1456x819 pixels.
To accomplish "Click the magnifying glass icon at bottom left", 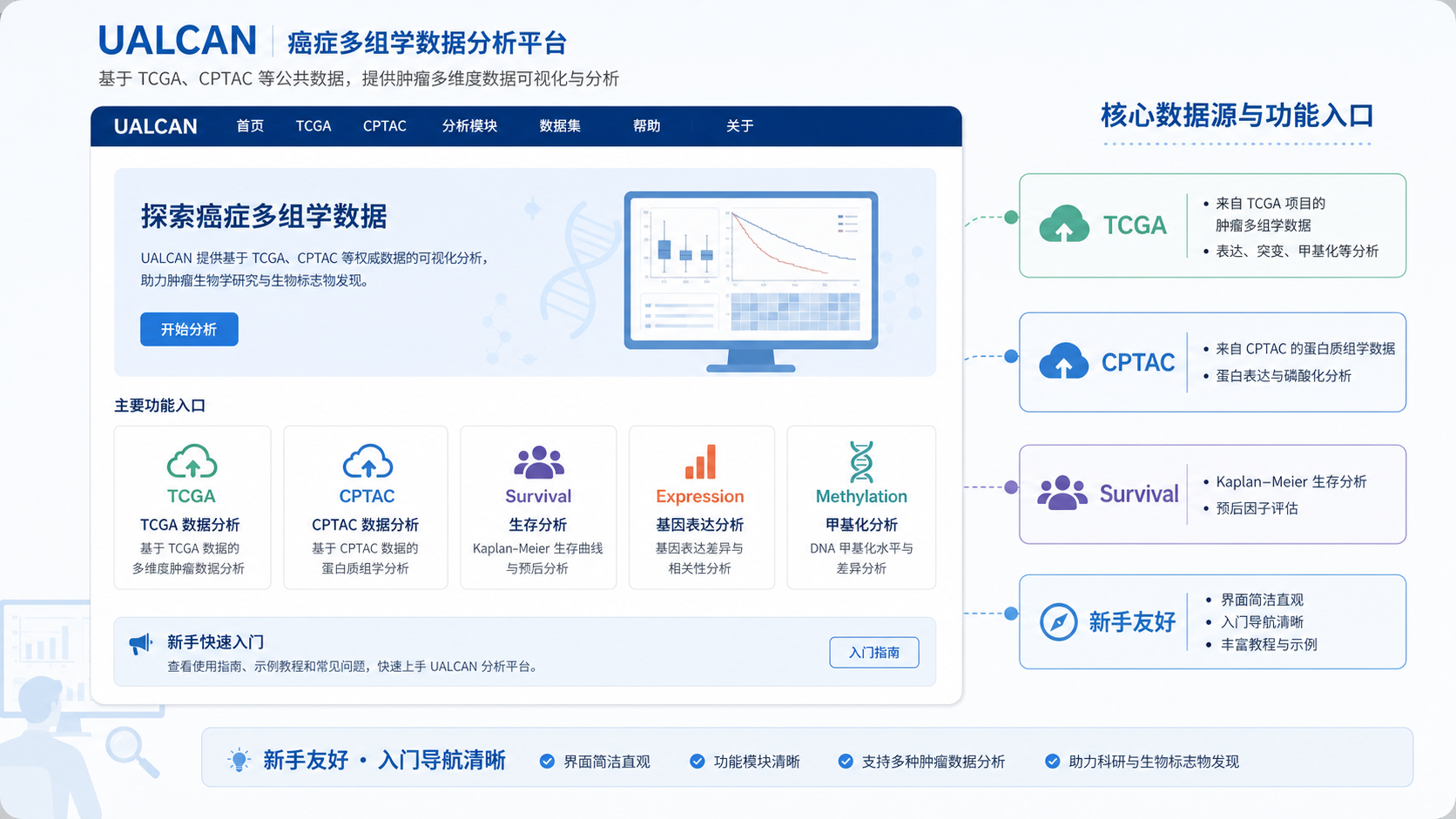I will pyautogui.click(x=132, y=752).
